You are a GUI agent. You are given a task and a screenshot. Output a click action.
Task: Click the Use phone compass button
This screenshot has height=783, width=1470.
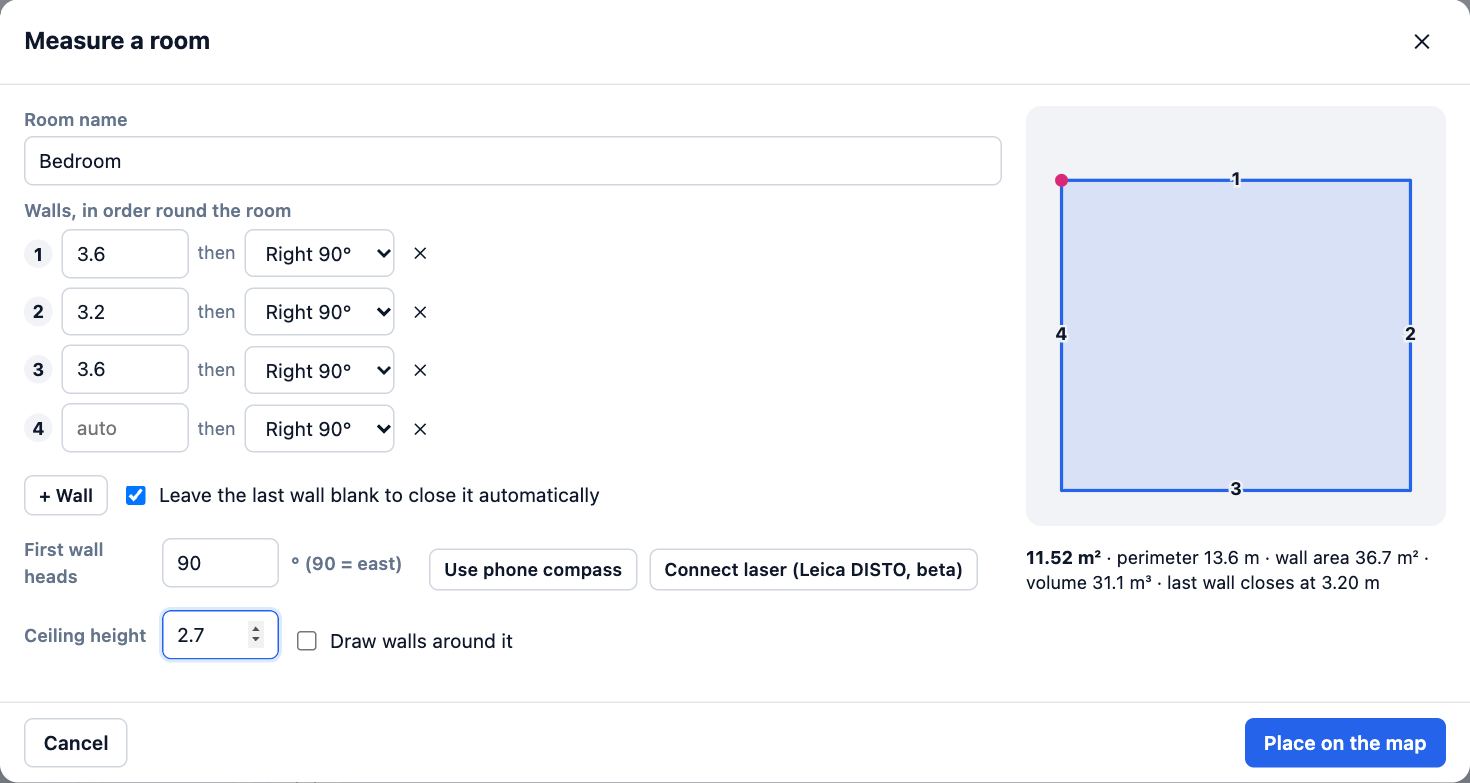click(533, 570)
